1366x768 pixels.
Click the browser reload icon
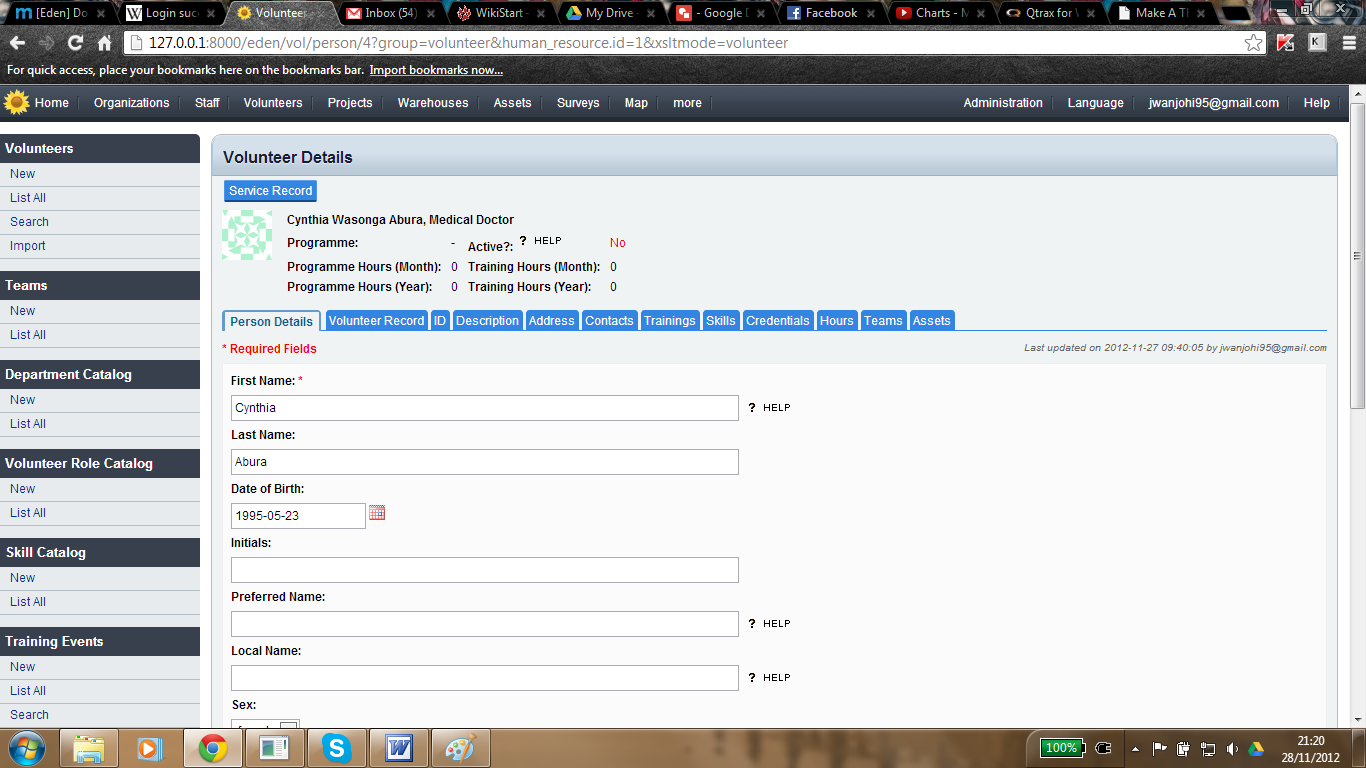point(75,43)
